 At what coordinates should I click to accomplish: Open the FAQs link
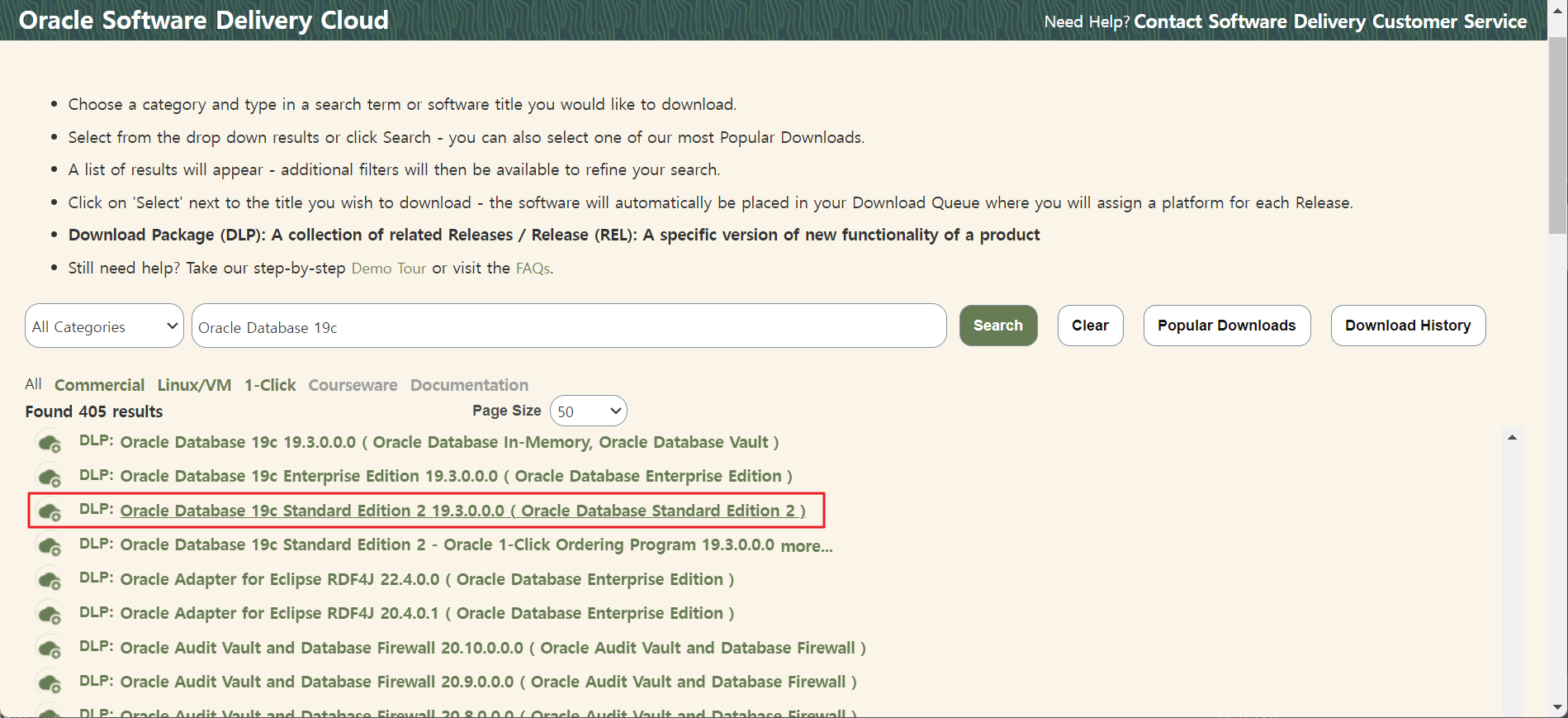click(x=533, y=269)
